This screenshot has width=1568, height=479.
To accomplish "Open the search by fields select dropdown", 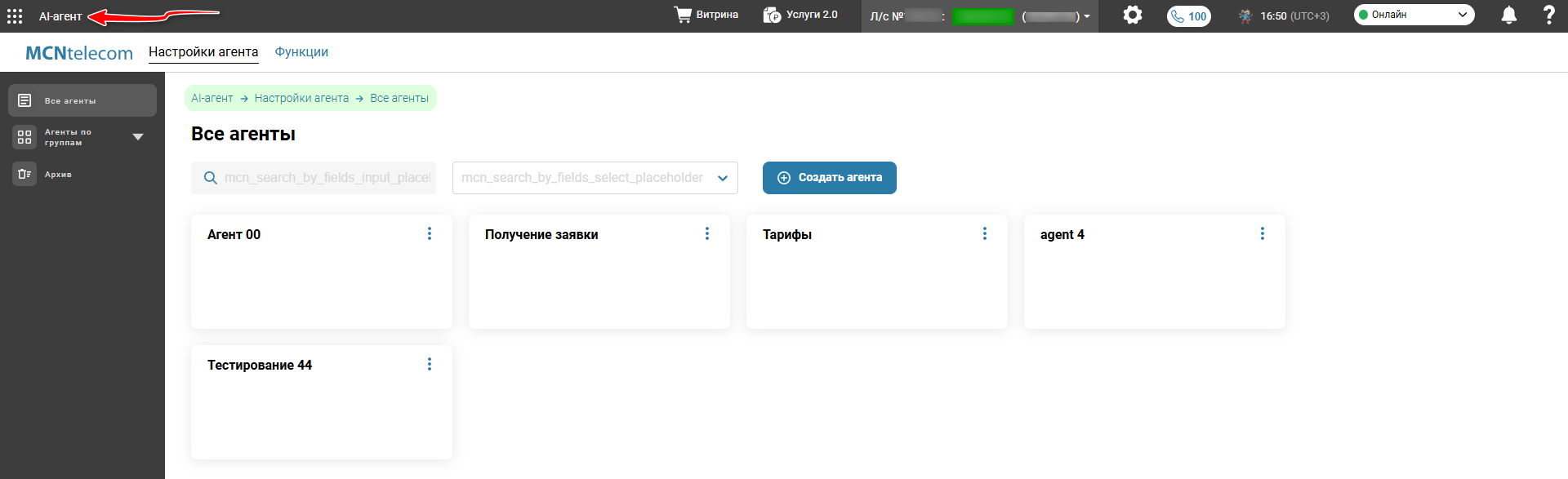I will point(595,178).
